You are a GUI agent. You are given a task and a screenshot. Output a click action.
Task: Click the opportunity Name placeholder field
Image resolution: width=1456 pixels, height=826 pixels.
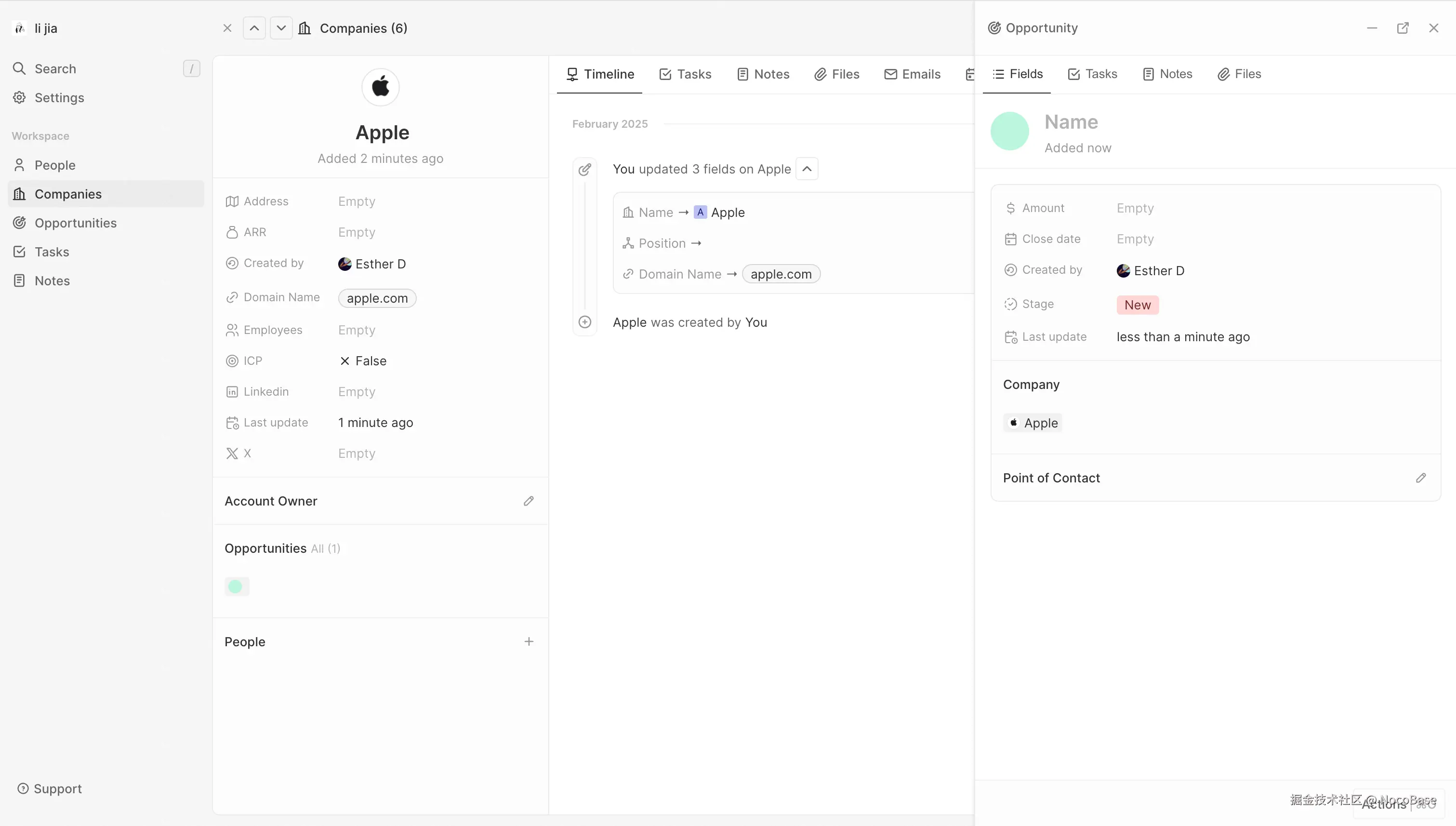[x=1071, y=122]
